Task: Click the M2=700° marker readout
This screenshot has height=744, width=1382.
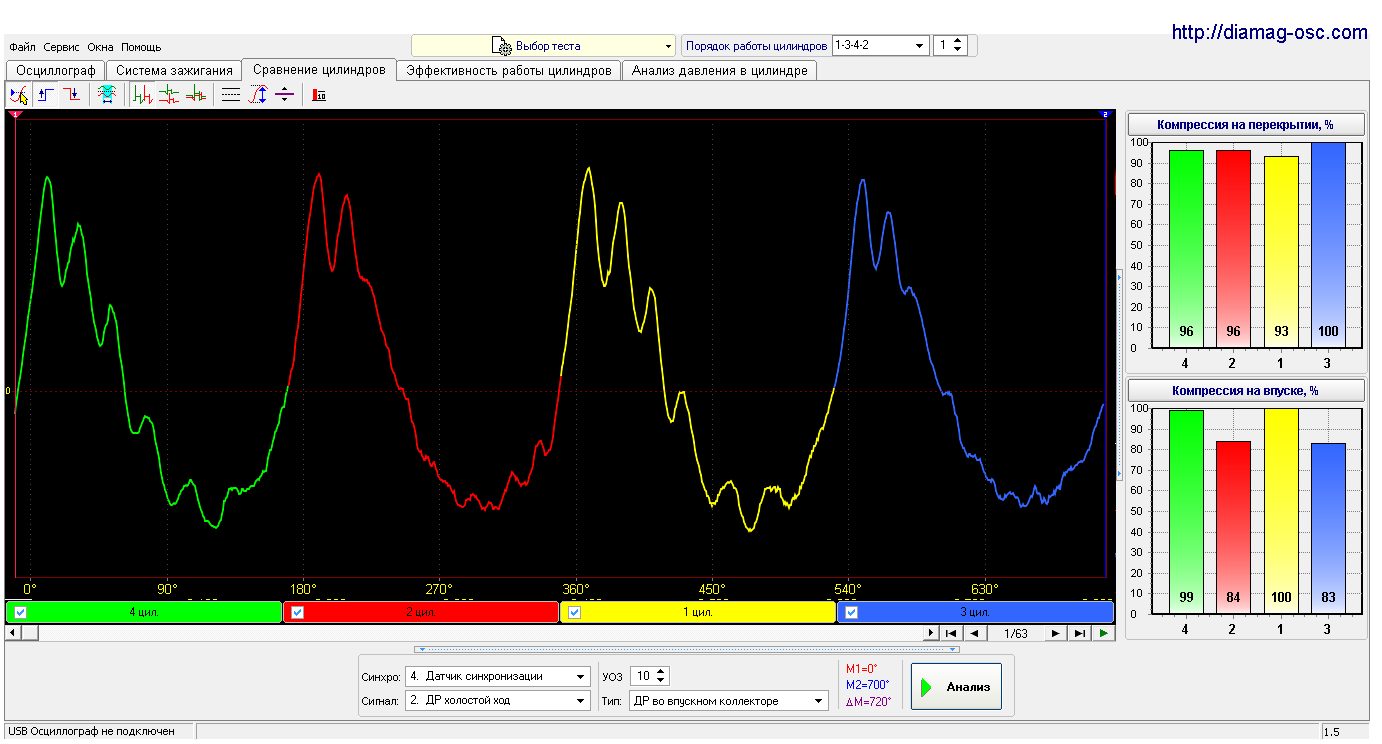Action: point(867,685)
